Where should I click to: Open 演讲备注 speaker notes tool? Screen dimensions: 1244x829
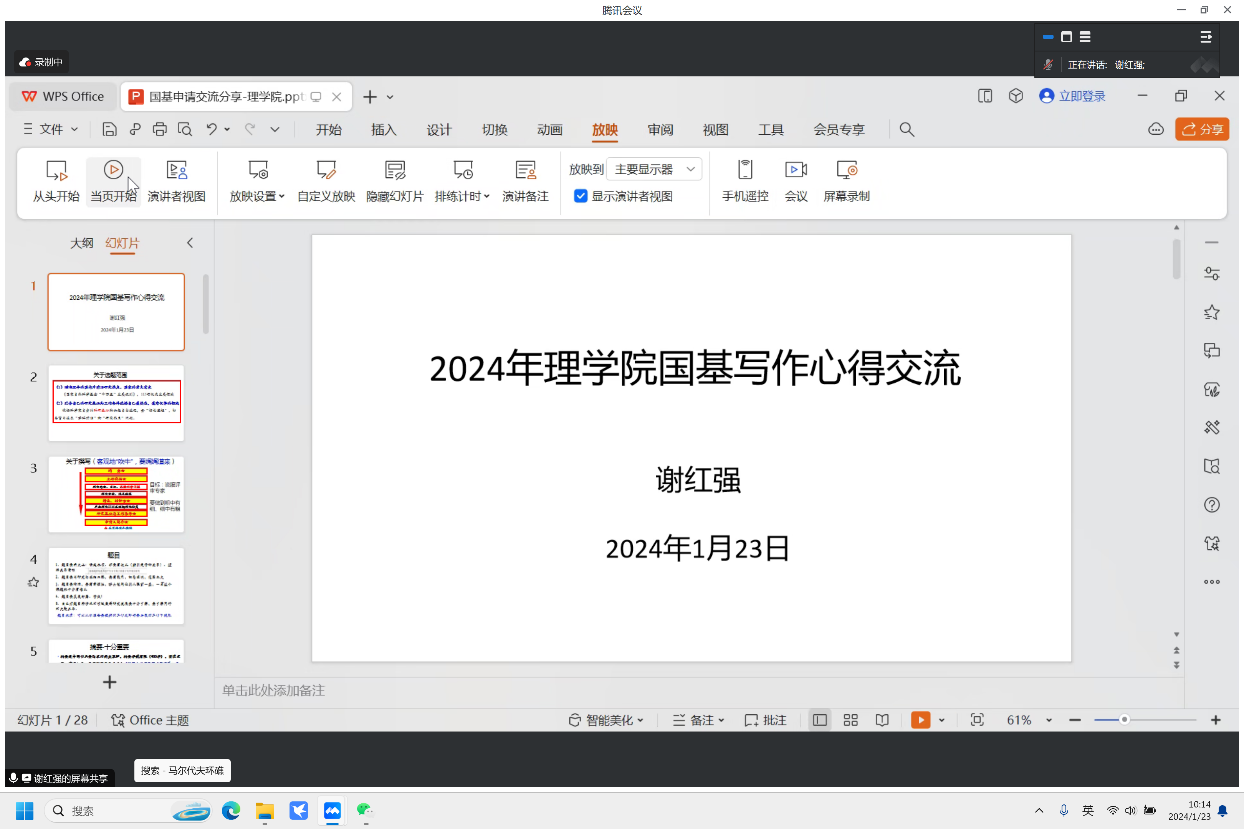[525, 171]
